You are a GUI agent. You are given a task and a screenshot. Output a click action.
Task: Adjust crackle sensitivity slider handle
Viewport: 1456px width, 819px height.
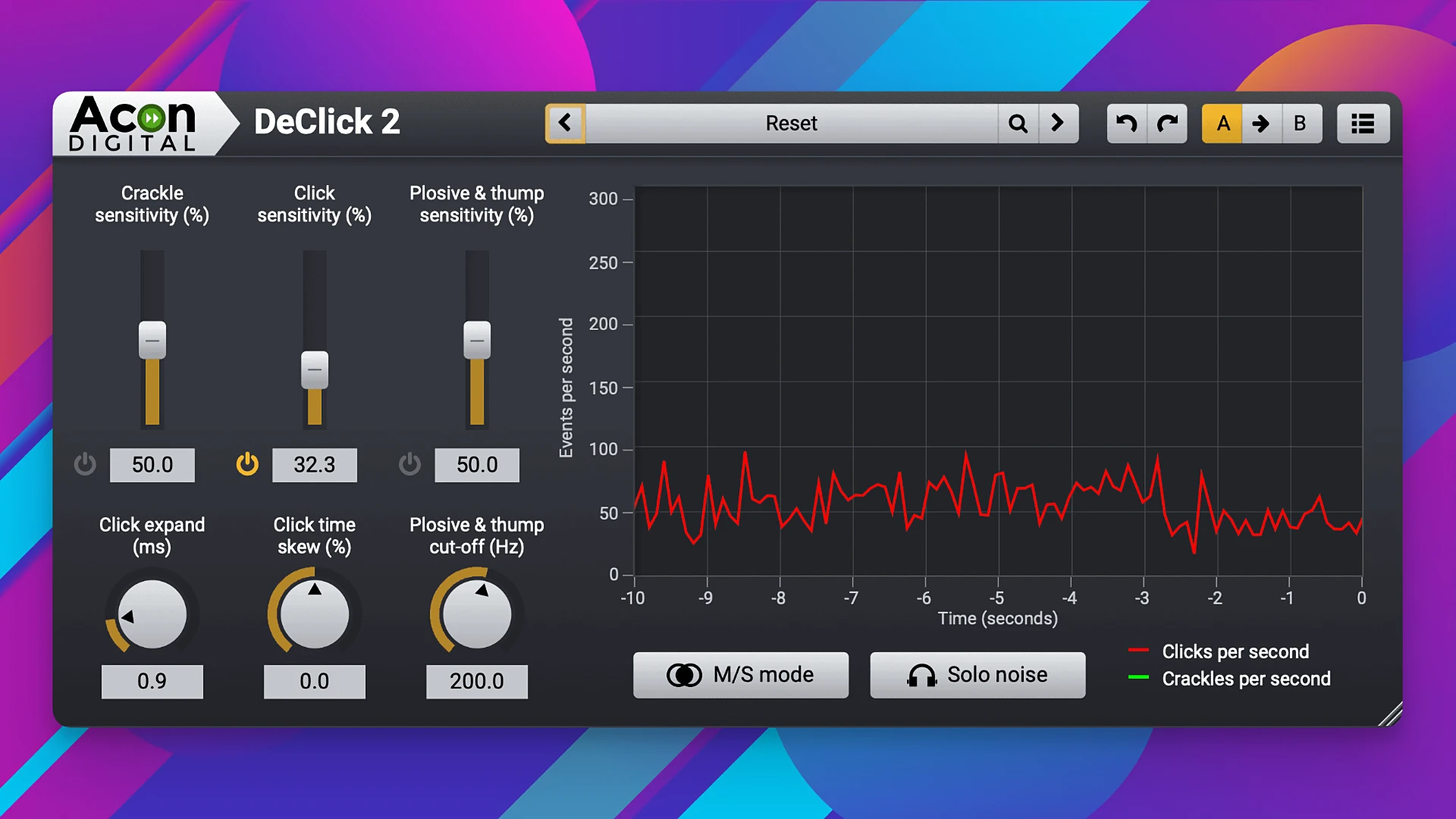coord(152,340)
